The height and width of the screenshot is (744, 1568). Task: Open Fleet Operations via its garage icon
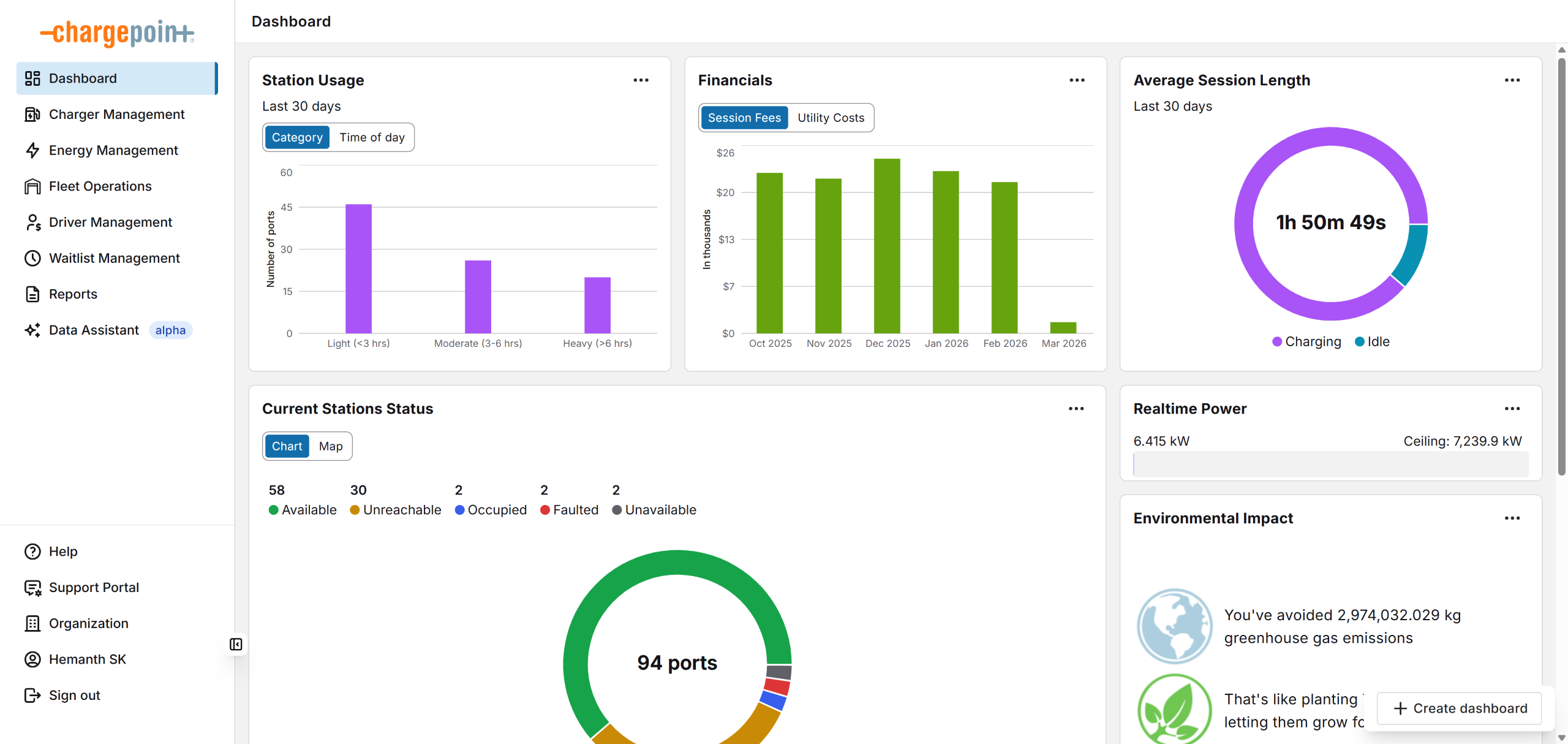32,186
